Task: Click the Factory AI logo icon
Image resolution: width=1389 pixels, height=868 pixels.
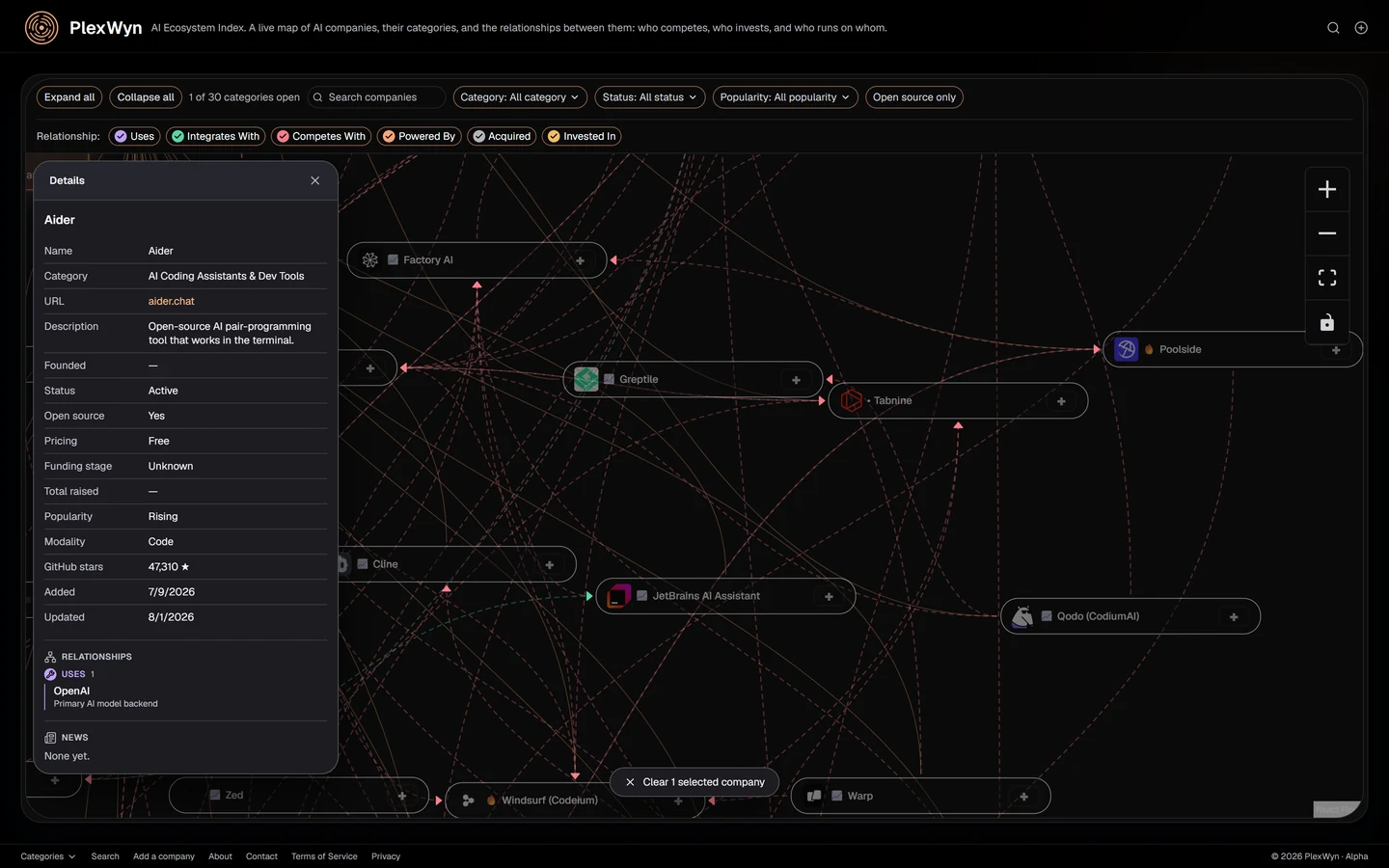Action: coord(370,260)
